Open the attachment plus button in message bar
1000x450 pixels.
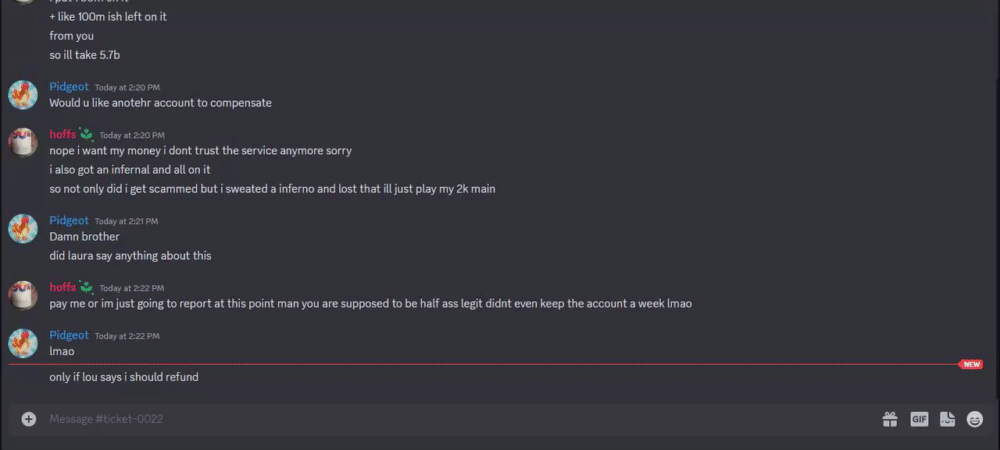click(28, 419)
